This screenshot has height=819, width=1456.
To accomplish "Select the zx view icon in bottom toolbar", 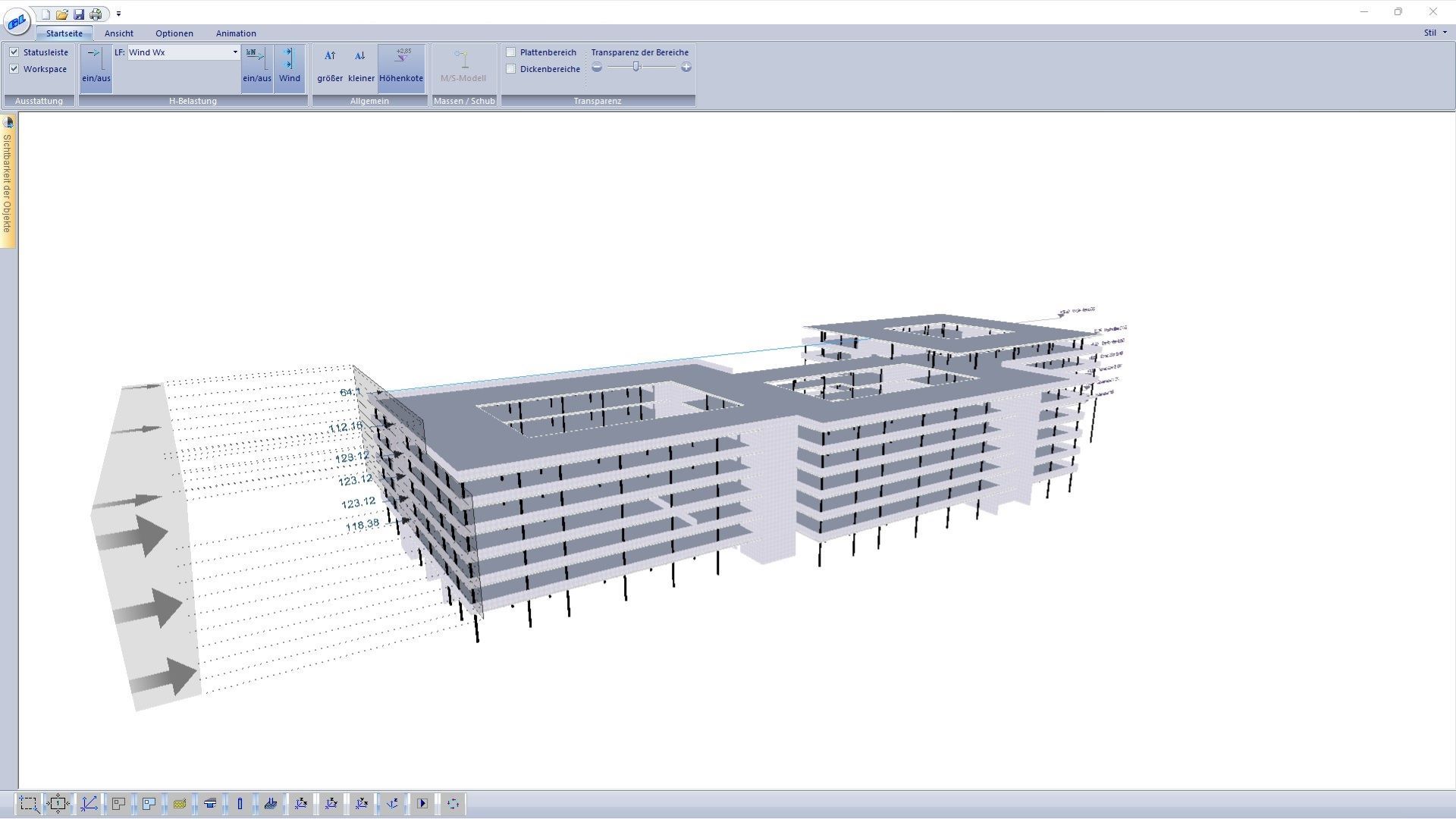I will tap(302, 803).
